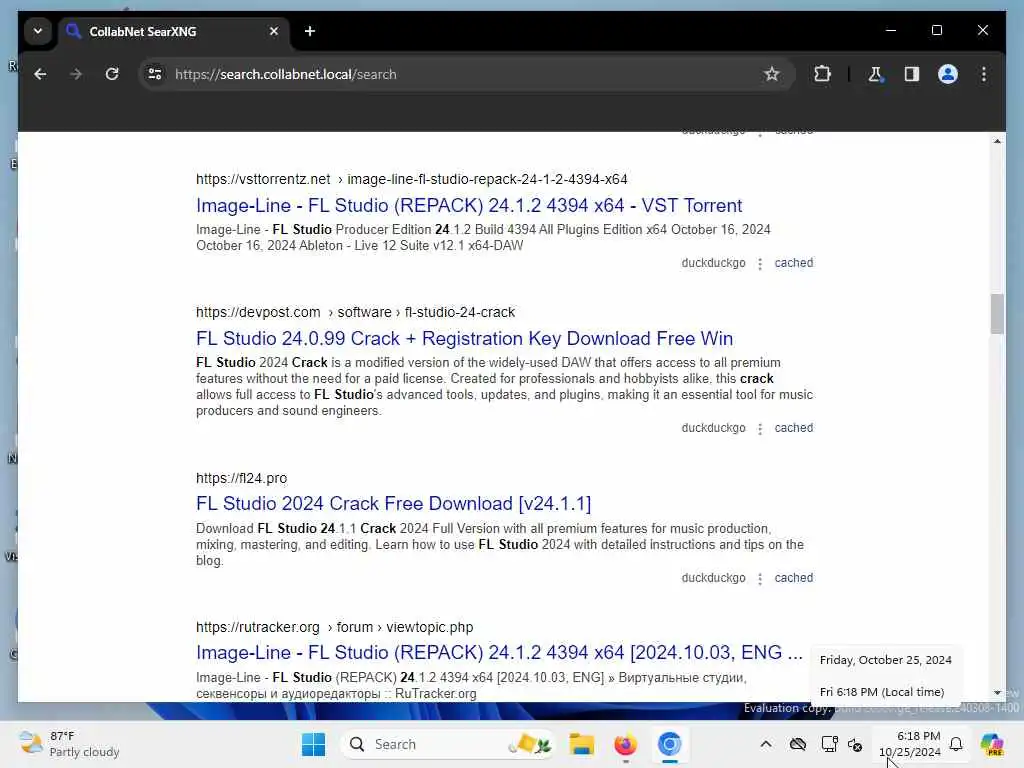This screenshot has height=768, width=1024.
Task: Open cached link for fl24.pro result
Action: point(793,578)
